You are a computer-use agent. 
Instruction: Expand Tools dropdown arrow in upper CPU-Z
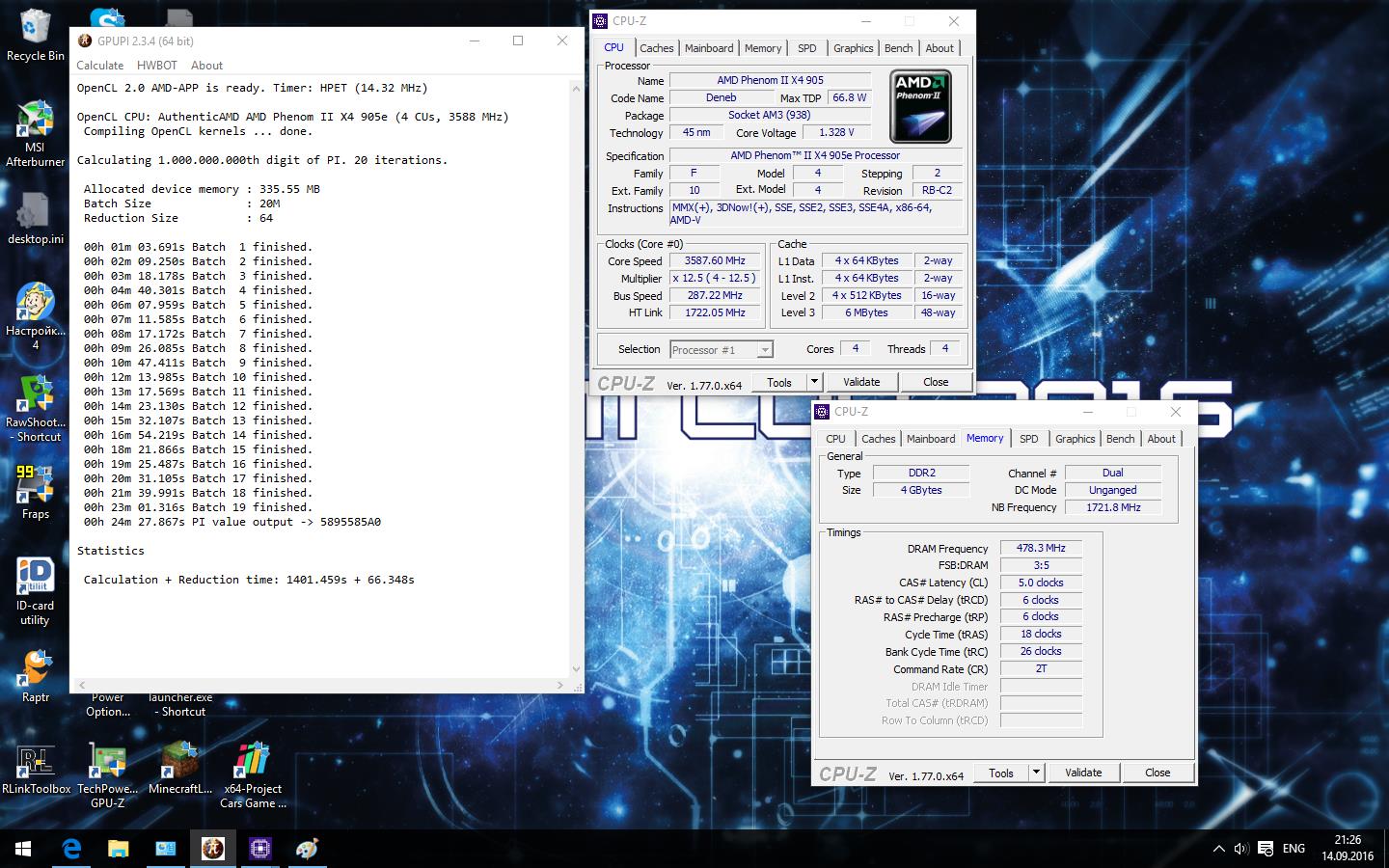[x=814, y=382]
